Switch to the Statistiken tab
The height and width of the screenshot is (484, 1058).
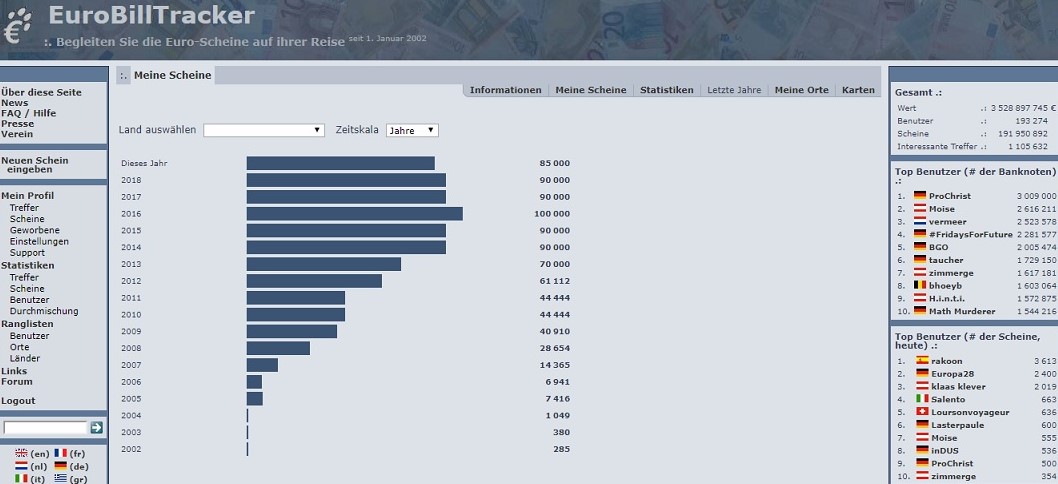tap(666, 90)
